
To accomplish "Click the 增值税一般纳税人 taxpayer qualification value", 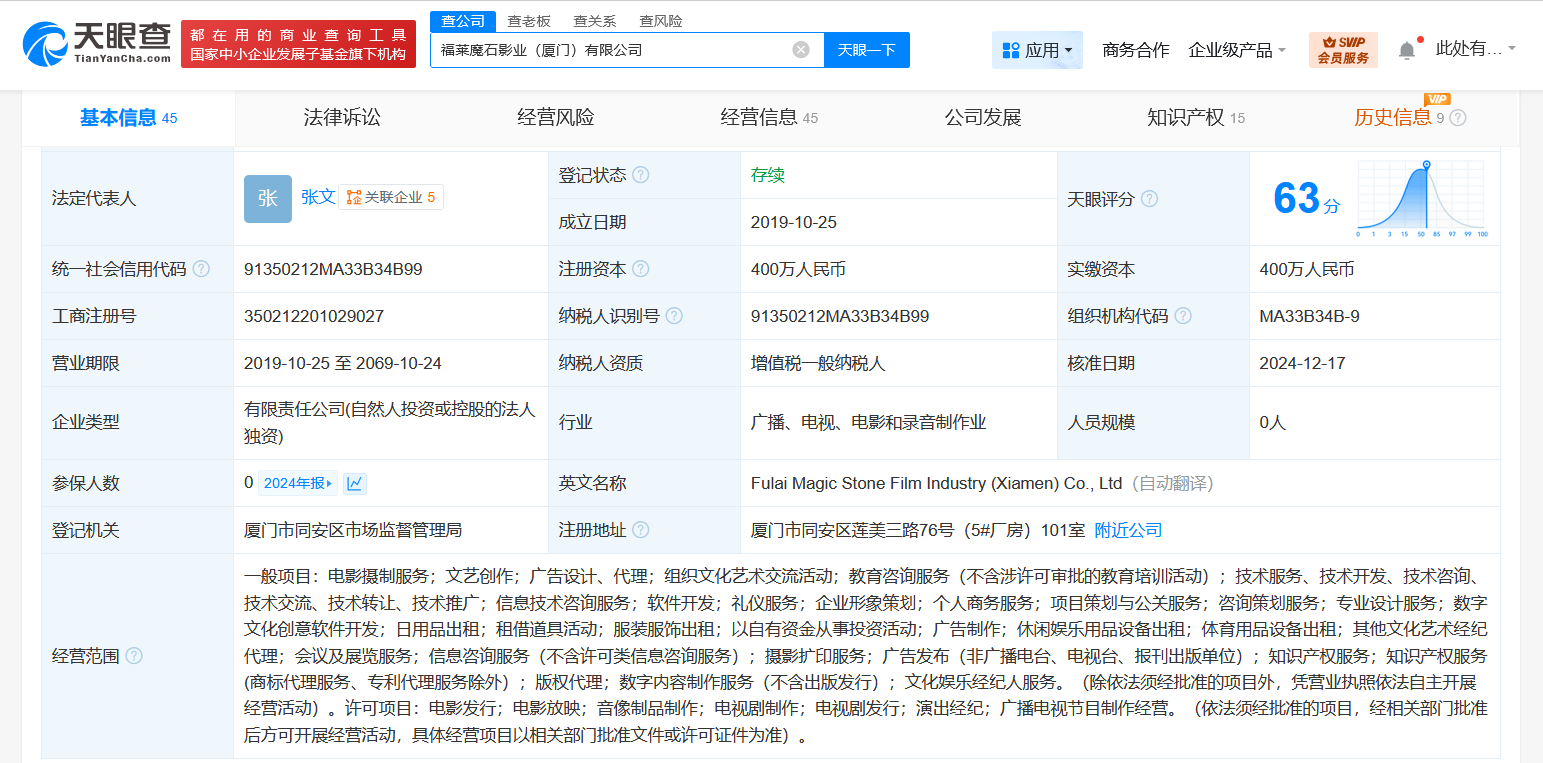I will click(818, 363).
